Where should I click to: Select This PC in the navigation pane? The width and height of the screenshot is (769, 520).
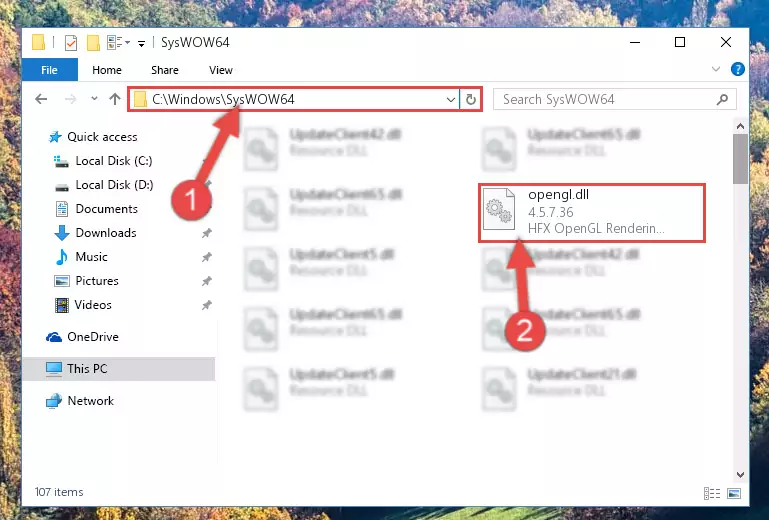119,369
